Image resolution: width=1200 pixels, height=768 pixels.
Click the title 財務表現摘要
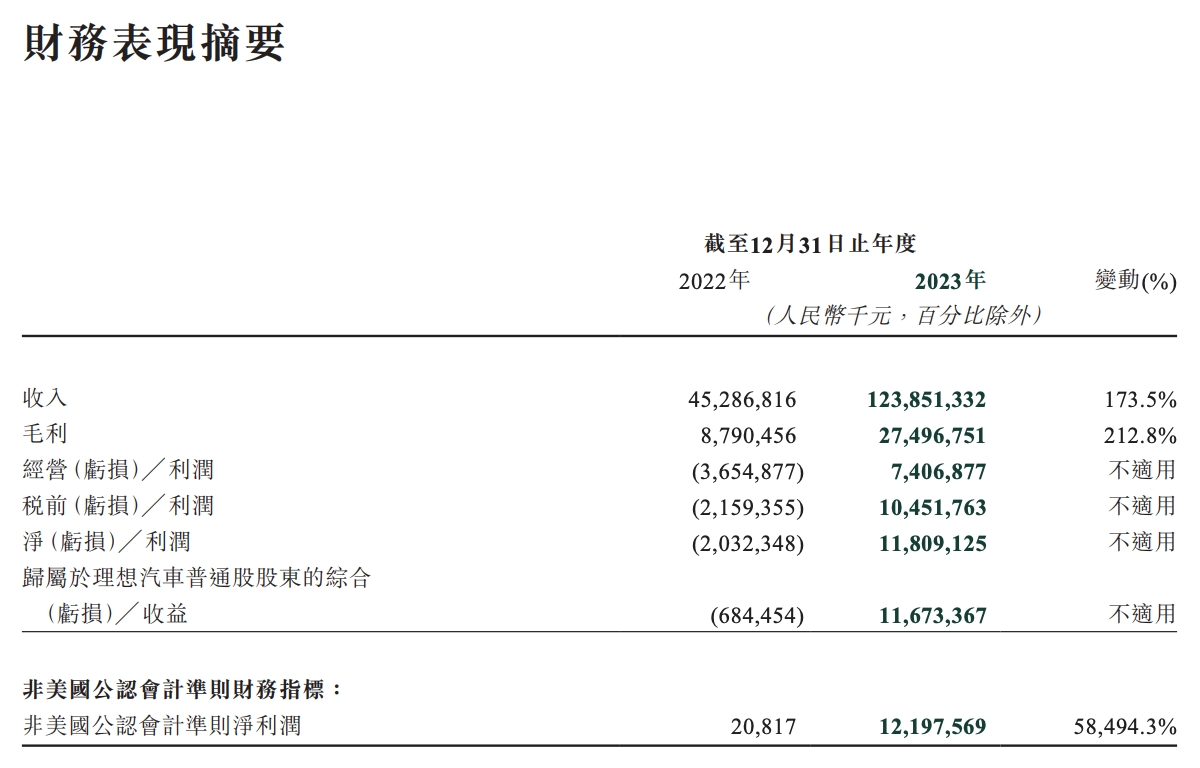pos(154,43)
